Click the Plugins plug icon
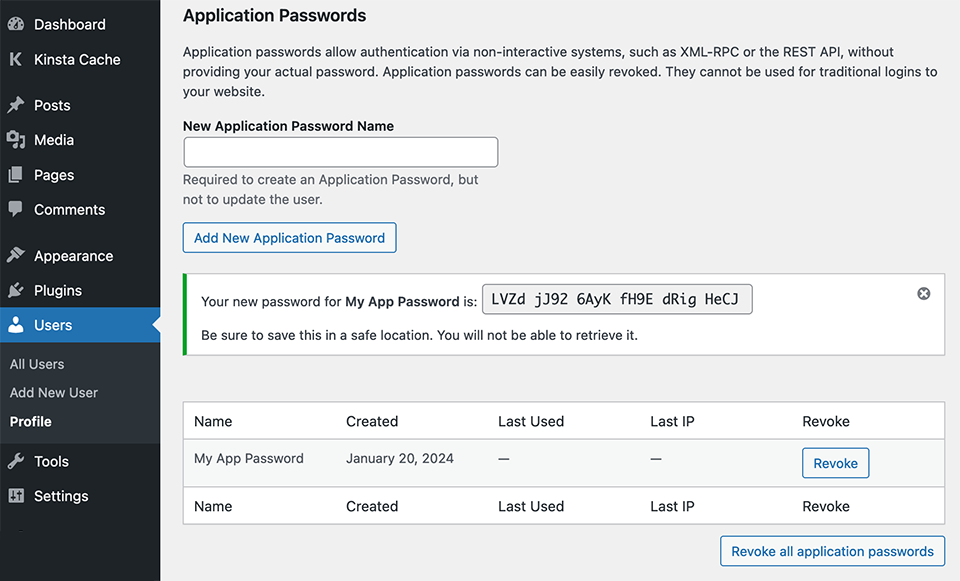 [16, 291]
